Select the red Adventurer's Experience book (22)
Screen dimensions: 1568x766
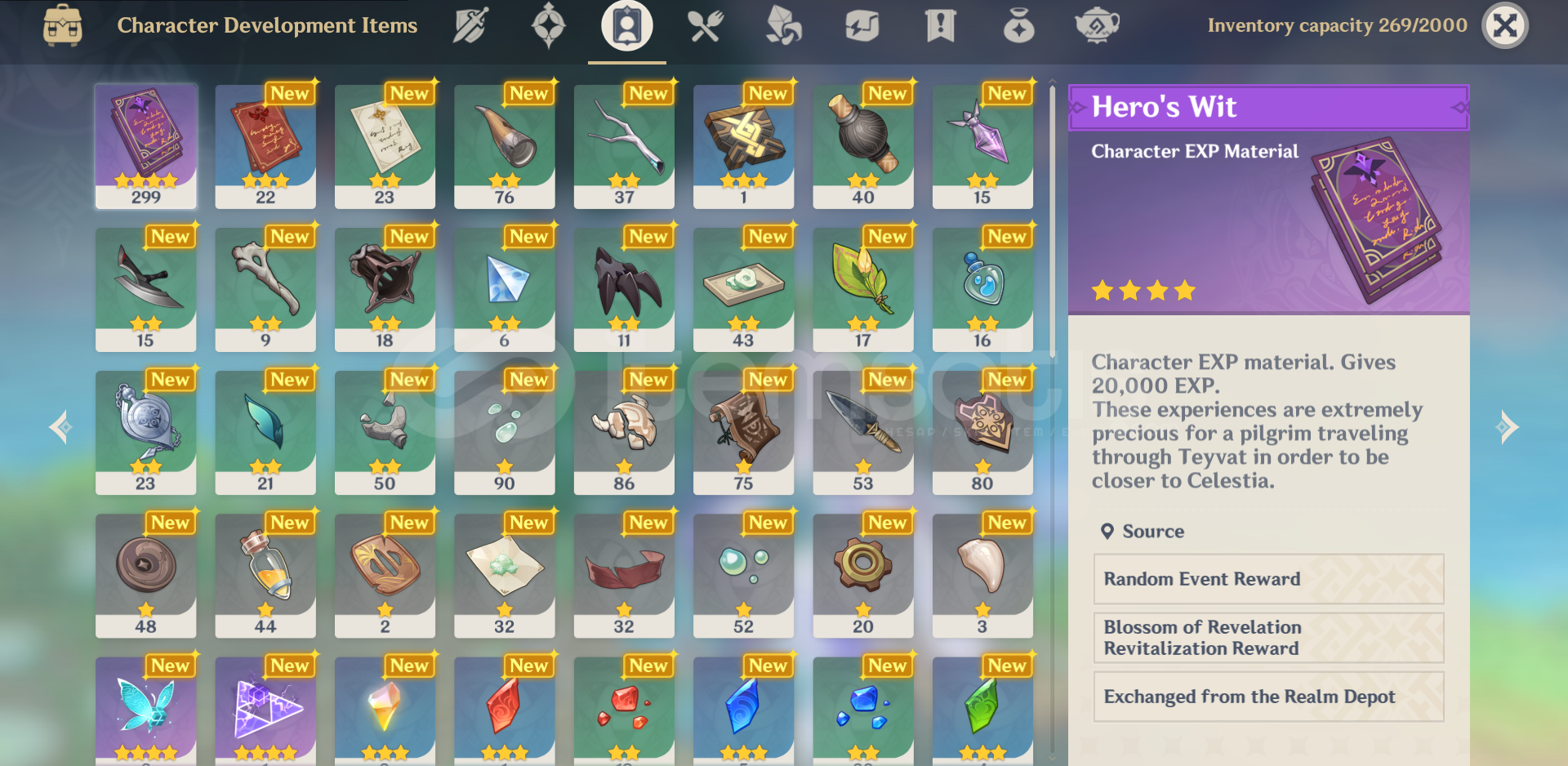coord(265,146)
